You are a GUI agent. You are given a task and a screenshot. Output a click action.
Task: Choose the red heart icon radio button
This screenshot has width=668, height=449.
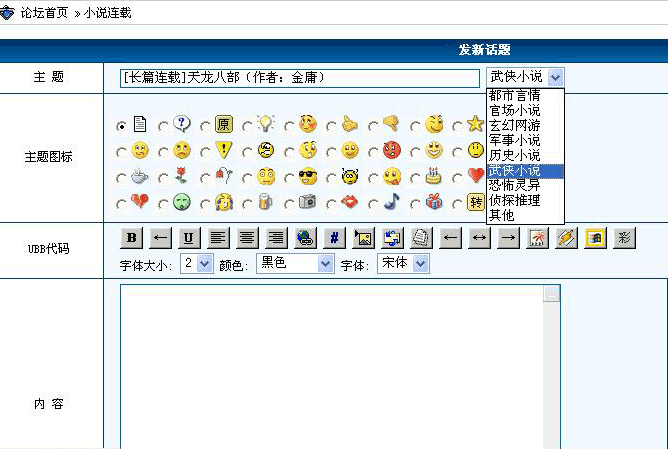[457, 178]
